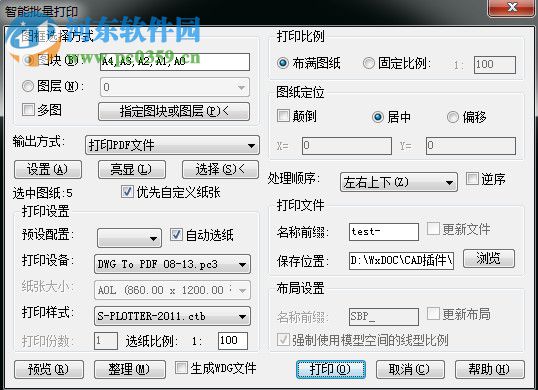The height and width of the screenshot is (390, 538).
Task: Enable the 生成WDG文件 checkbox
Action: point(181,368)
